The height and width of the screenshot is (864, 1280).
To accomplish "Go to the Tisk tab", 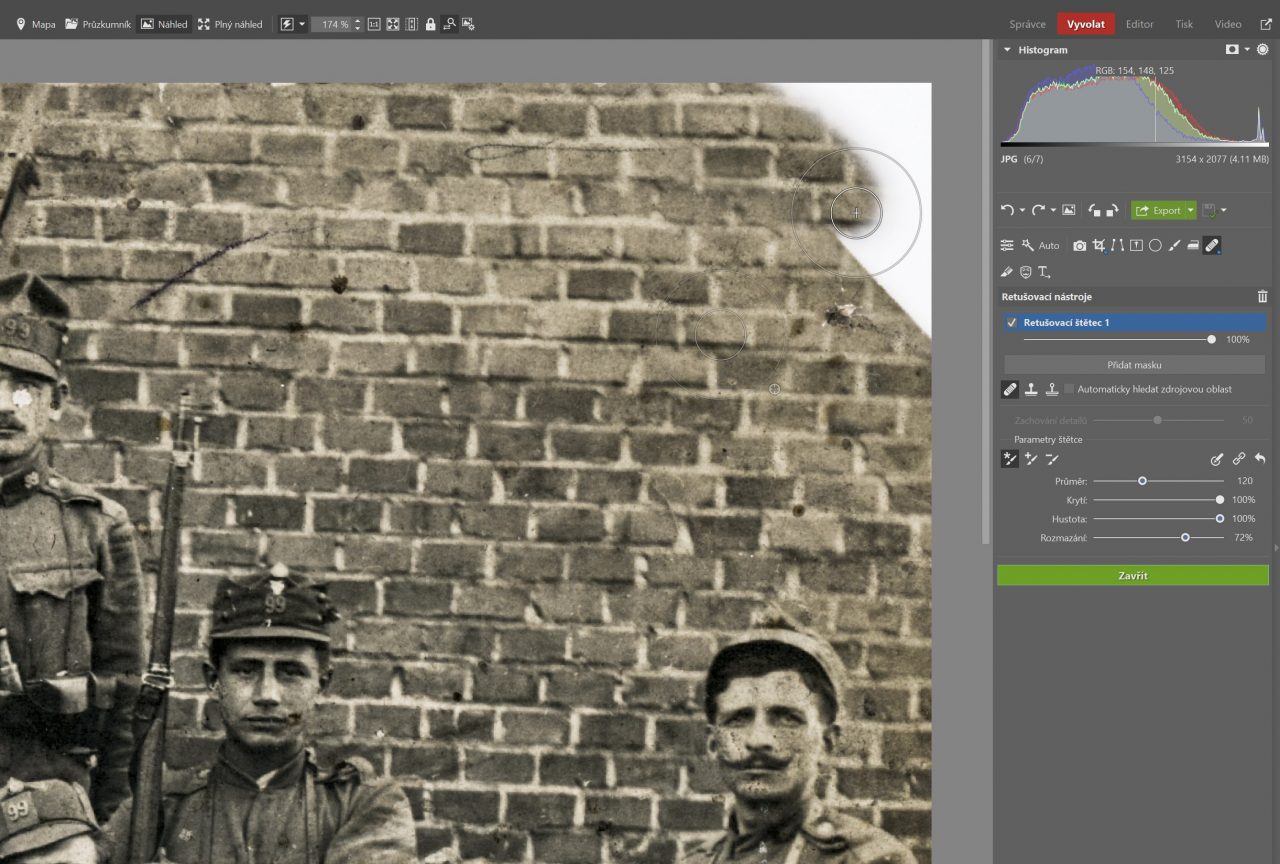I will click(x=1184, y=24).
